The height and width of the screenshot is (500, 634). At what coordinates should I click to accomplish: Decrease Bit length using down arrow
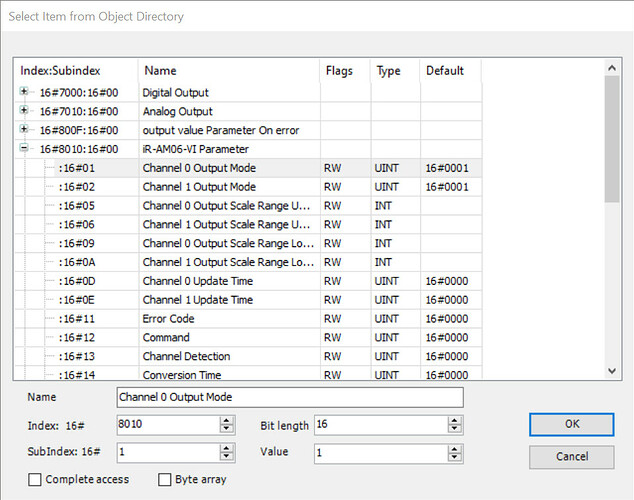(454, 429)
